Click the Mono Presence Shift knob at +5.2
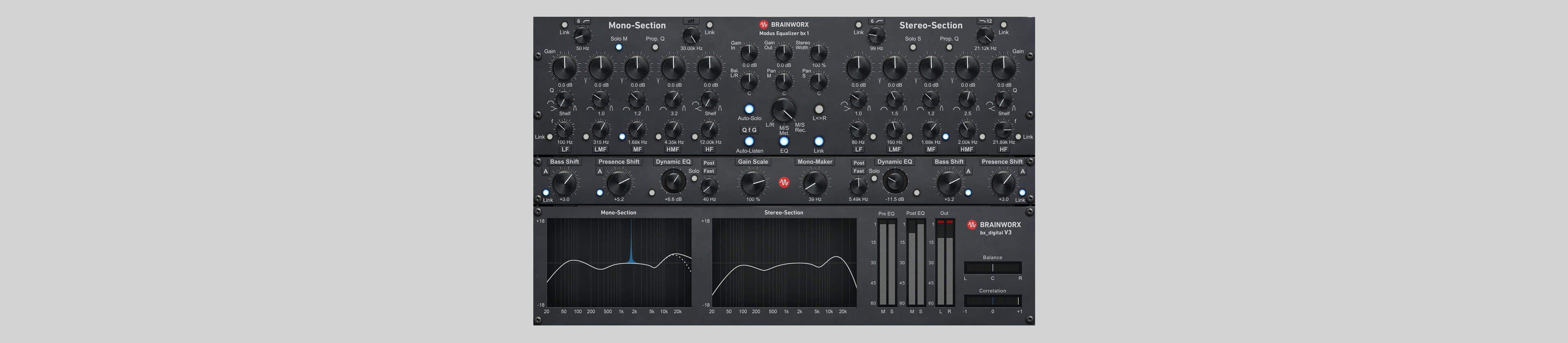This screenshot has width=1568, height=343. click(x=619, y=183)
